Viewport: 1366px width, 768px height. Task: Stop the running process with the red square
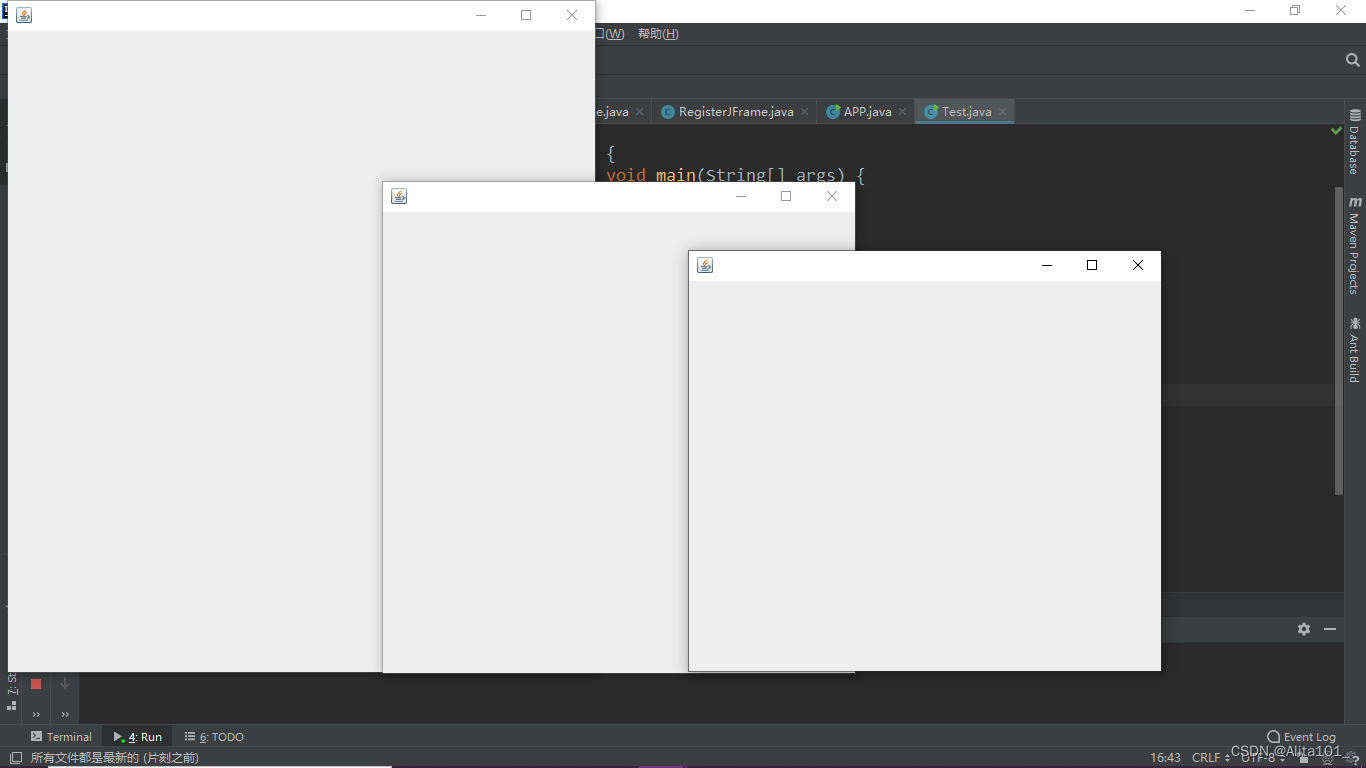click(36, 684)
